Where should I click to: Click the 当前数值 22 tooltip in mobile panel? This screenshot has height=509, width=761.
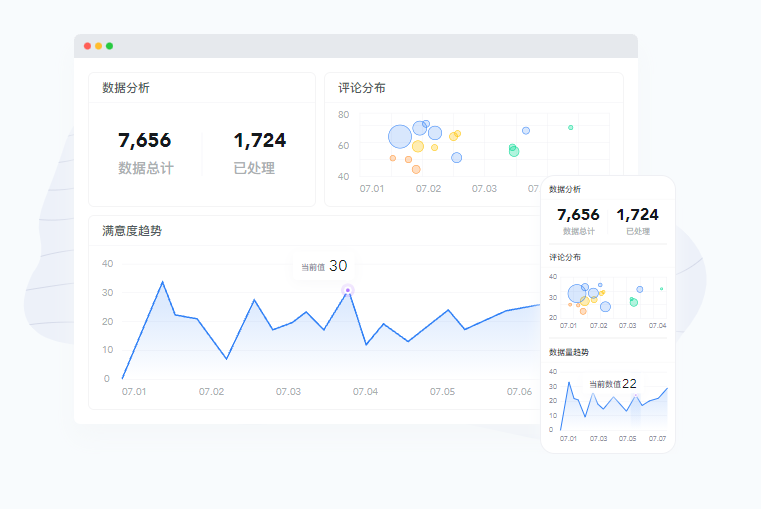coord(612,384)
